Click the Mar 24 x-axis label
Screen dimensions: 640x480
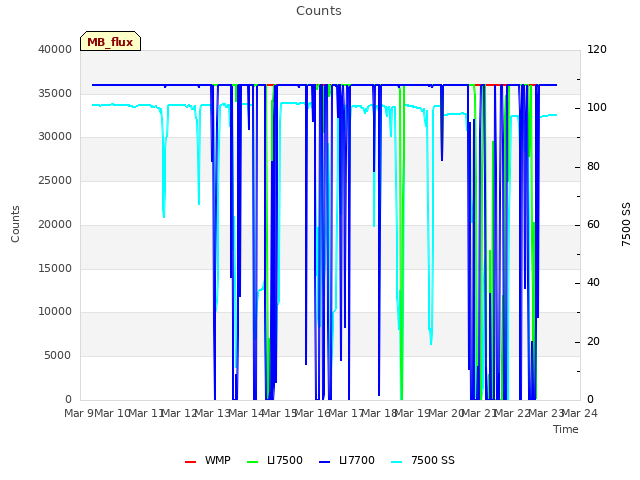(x=580, y=413)
